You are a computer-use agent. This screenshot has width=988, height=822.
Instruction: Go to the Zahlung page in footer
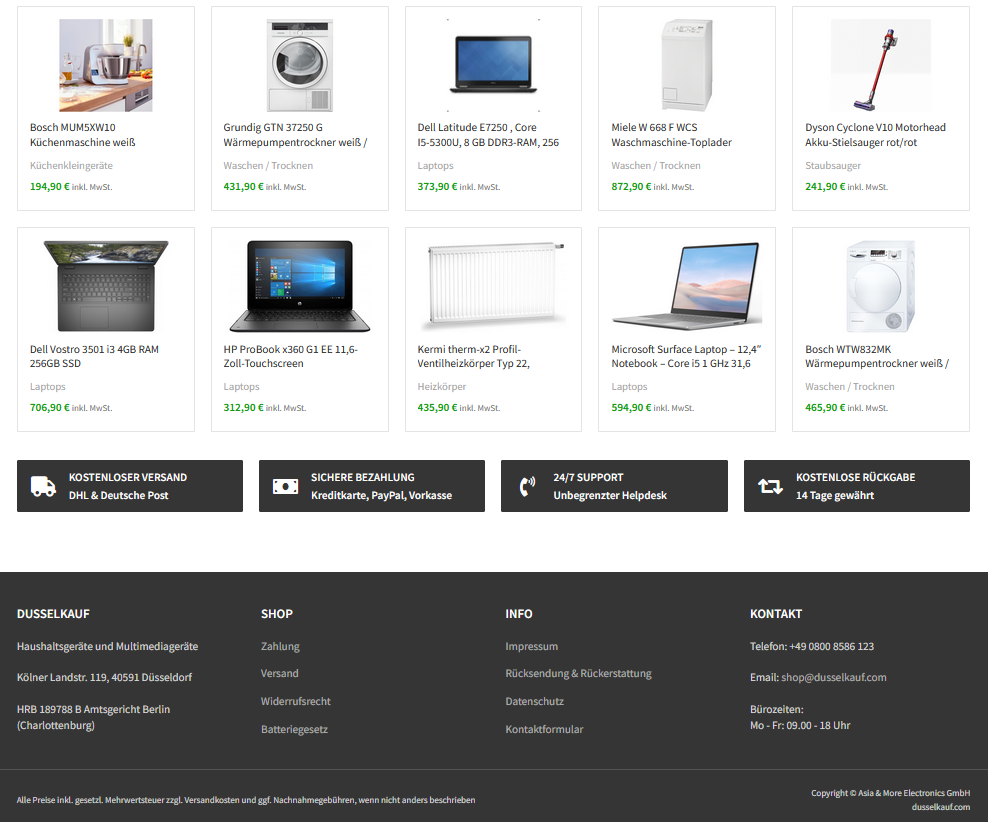pos(280,646)
